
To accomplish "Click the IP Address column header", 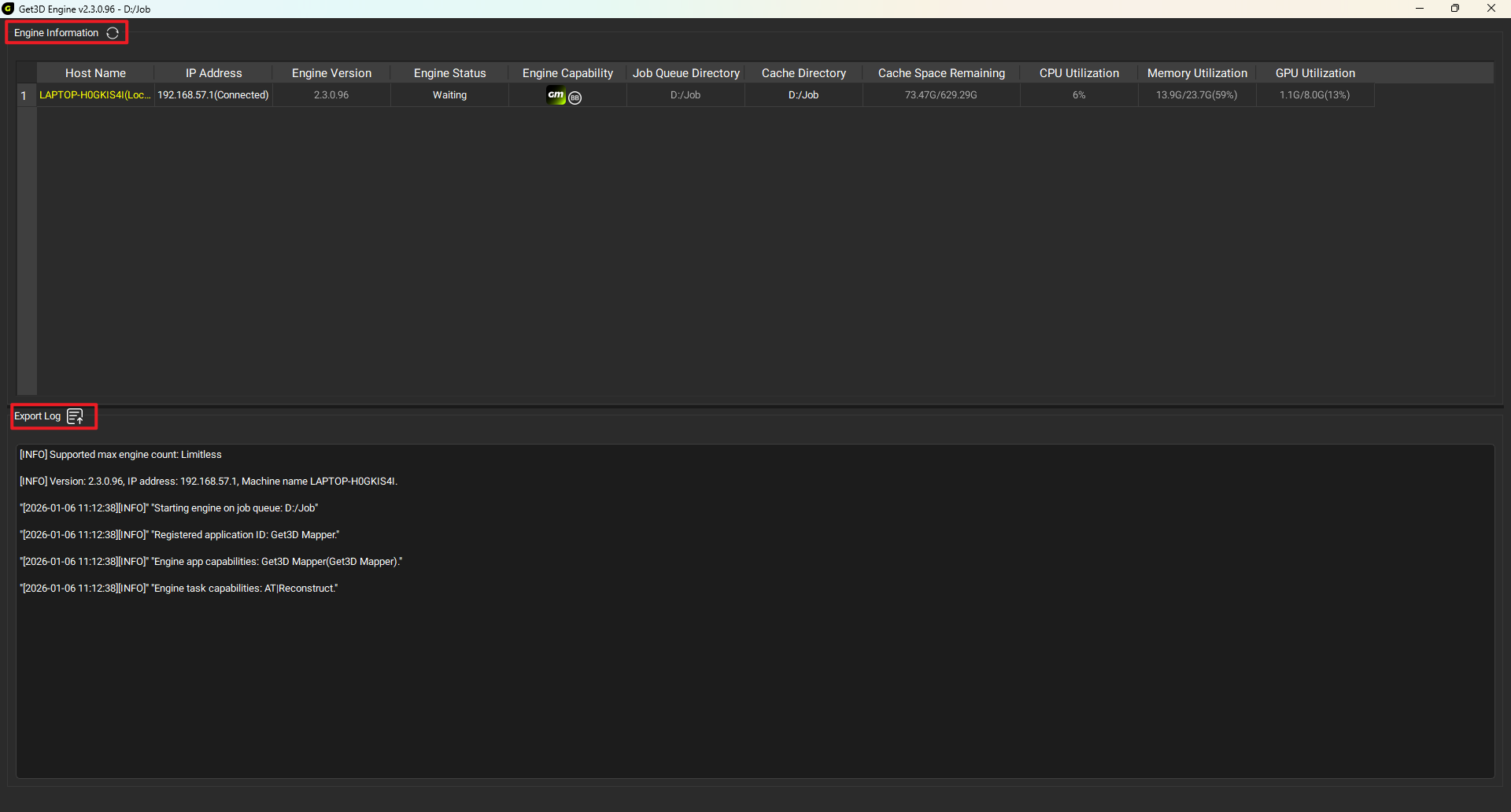I will click(x=213, y=73).
